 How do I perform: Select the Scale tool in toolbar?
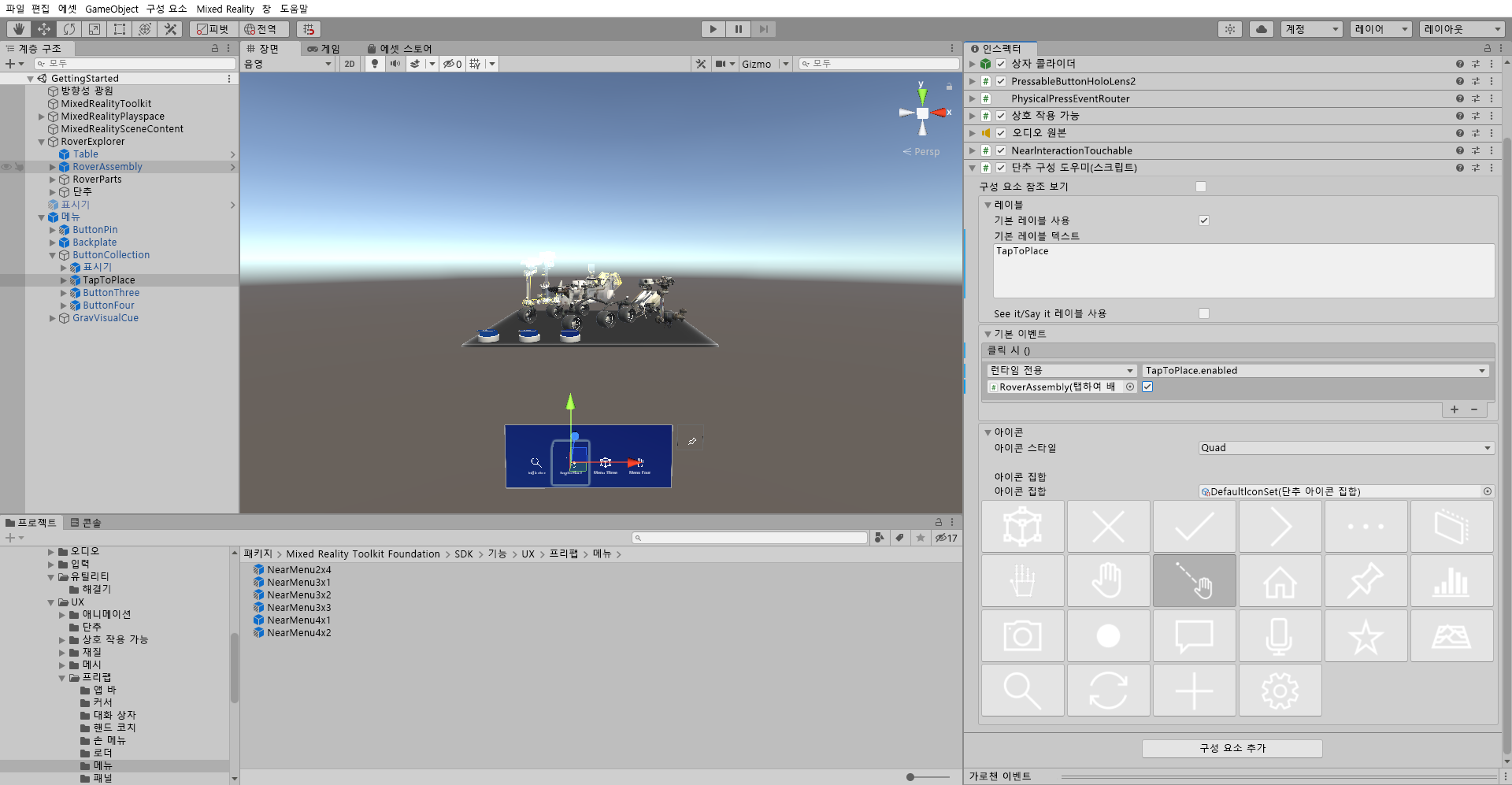[94, 29]
